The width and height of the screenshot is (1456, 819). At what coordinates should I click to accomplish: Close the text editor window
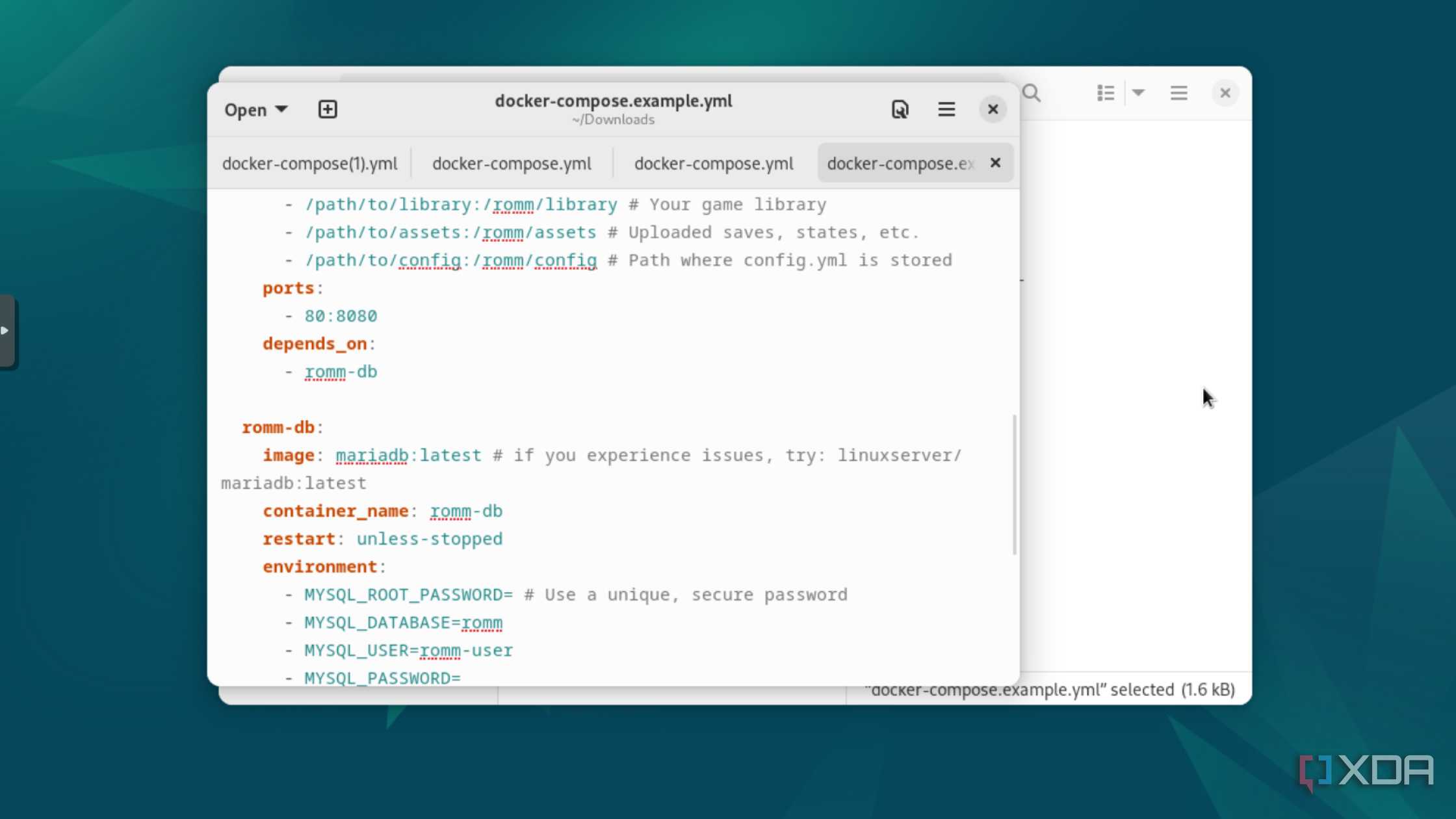click(x=993, y=109)
